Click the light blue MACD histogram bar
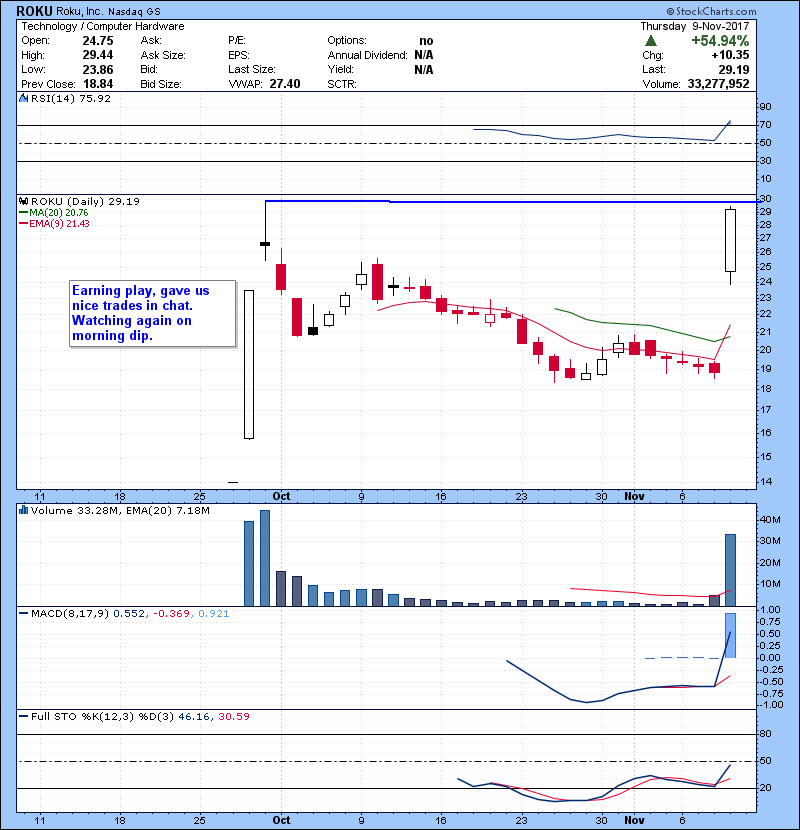Screen dimensions: 800x830 click(730, 635)
